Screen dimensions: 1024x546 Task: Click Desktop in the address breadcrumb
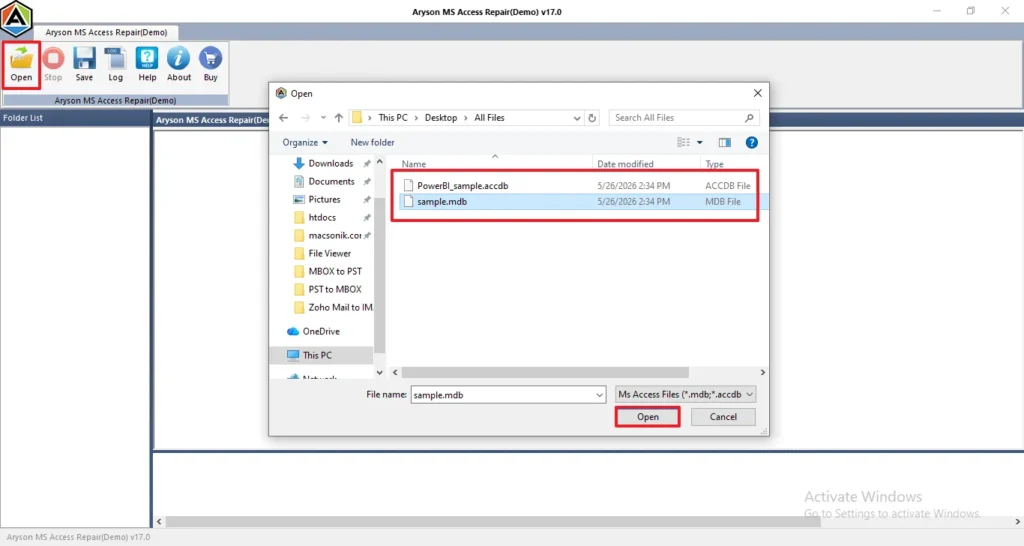[441, 118]
